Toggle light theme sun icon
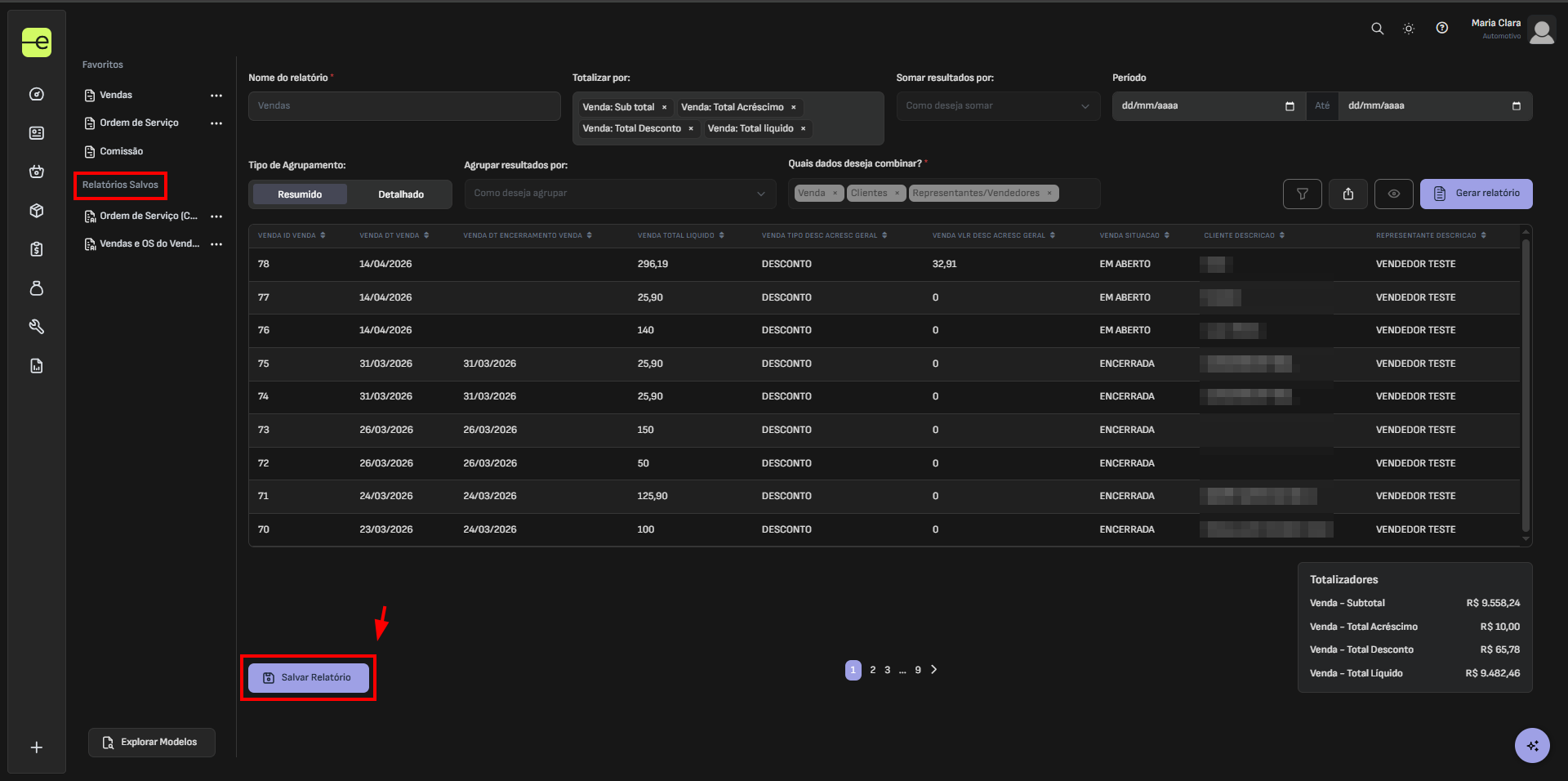 click(x=1409, y=29)
